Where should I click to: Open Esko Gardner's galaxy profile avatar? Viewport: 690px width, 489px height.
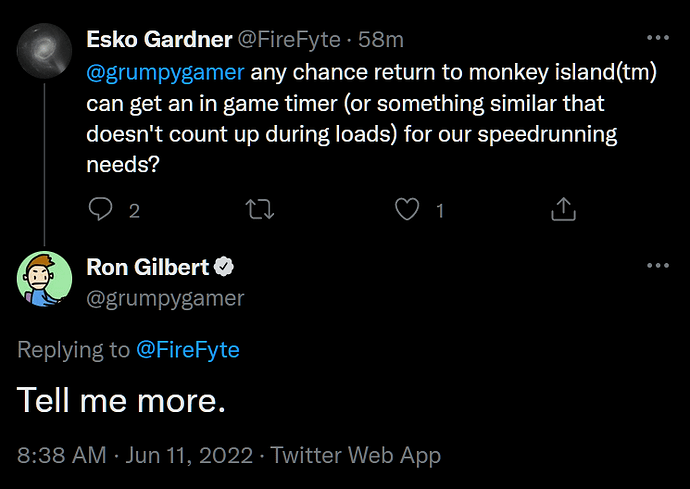(x=44, y=51)
